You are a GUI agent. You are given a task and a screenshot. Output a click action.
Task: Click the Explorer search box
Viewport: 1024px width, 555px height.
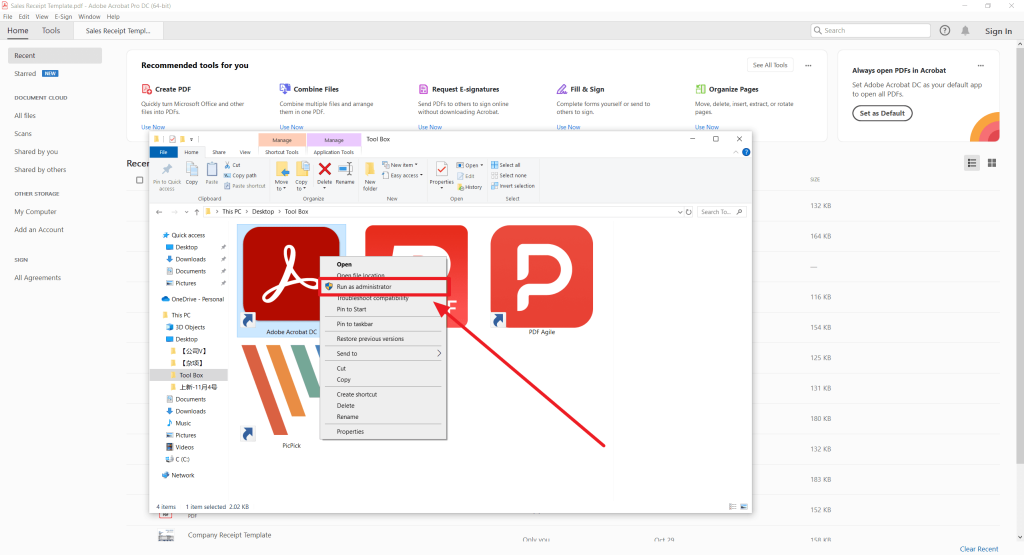click(722, 212)
